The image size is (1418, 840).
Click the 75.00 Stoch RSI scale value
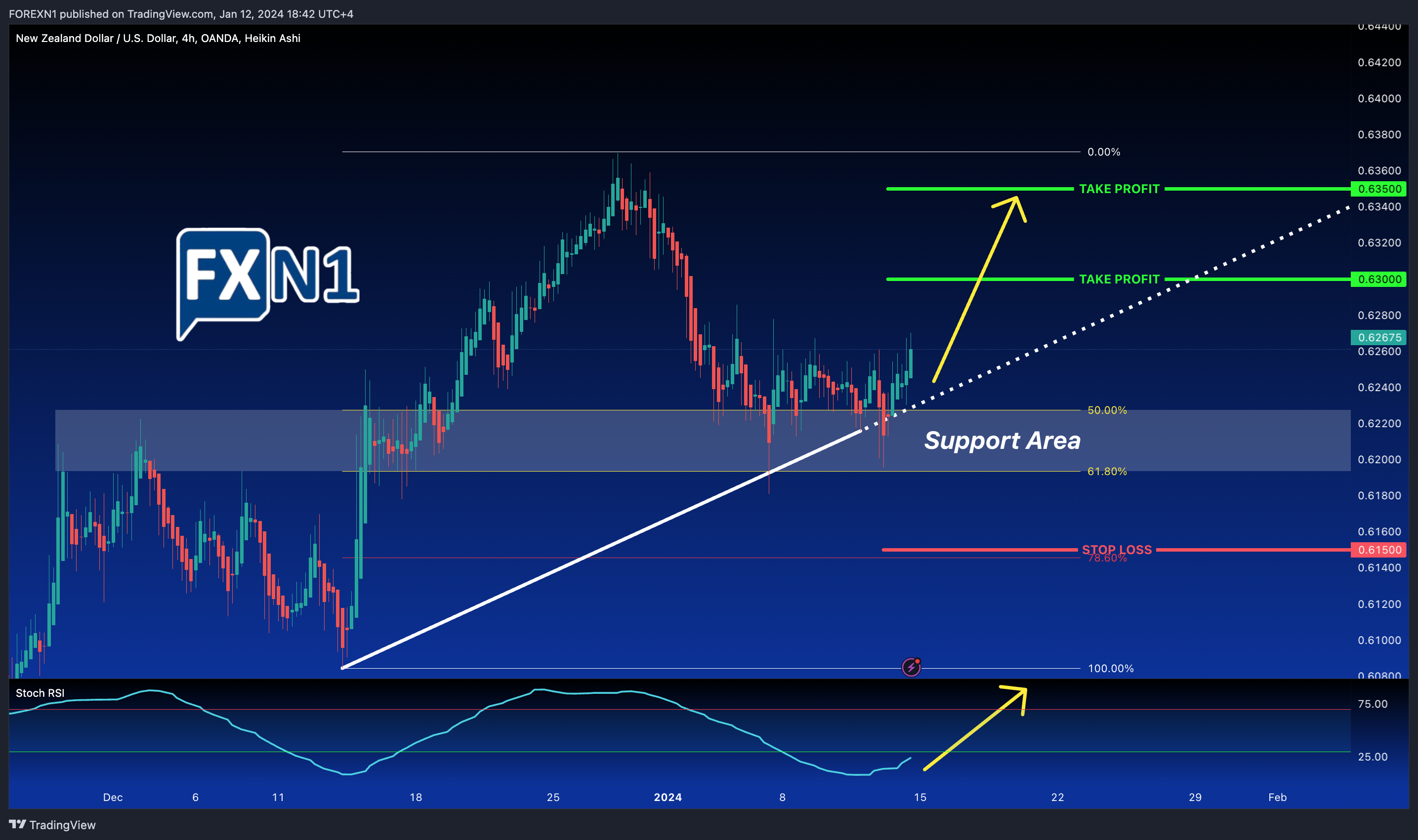coord(1373,704)
